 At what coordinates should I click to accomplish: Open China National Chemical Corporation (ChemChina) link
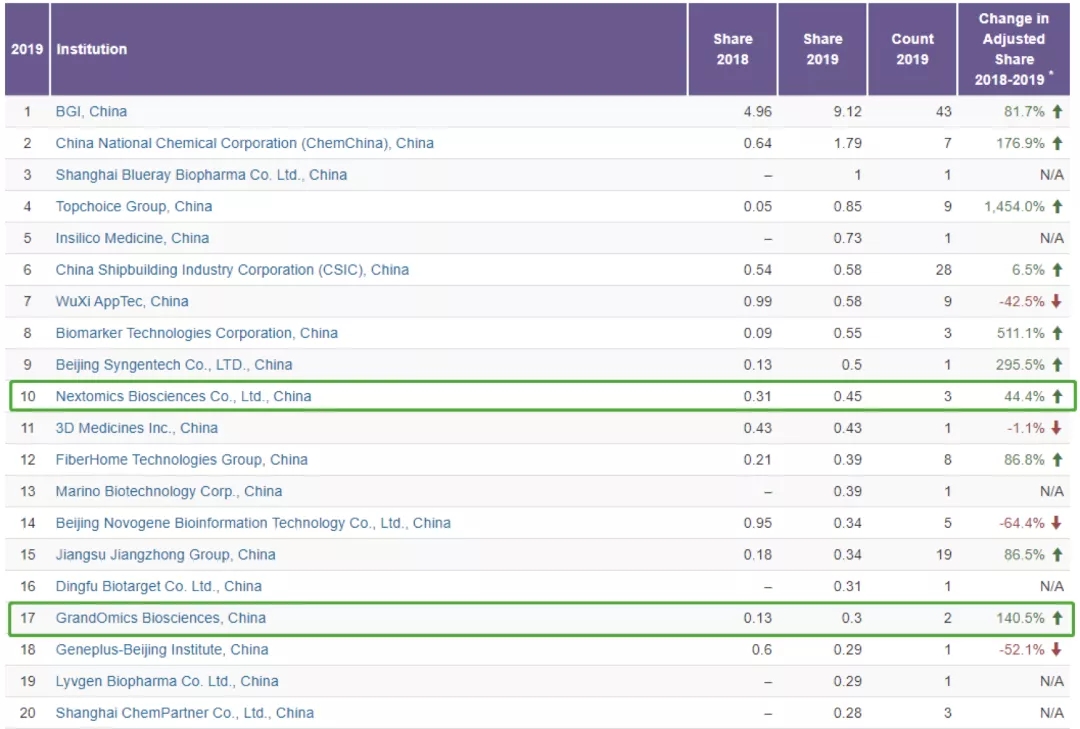pos(245,143)
